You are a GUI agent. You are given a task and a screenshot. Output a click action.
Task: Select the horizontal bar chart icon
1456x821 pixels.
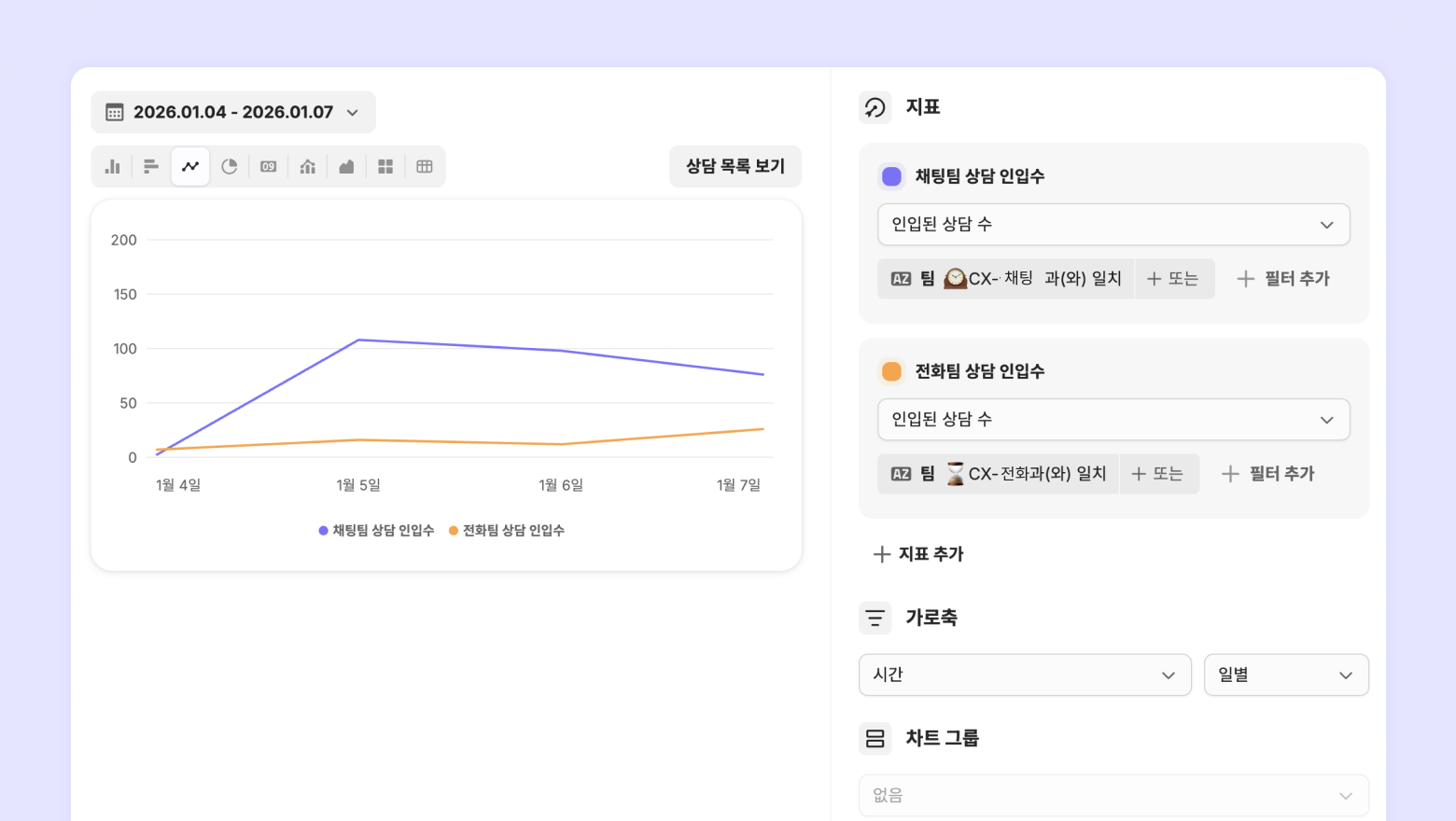(151, 167)
